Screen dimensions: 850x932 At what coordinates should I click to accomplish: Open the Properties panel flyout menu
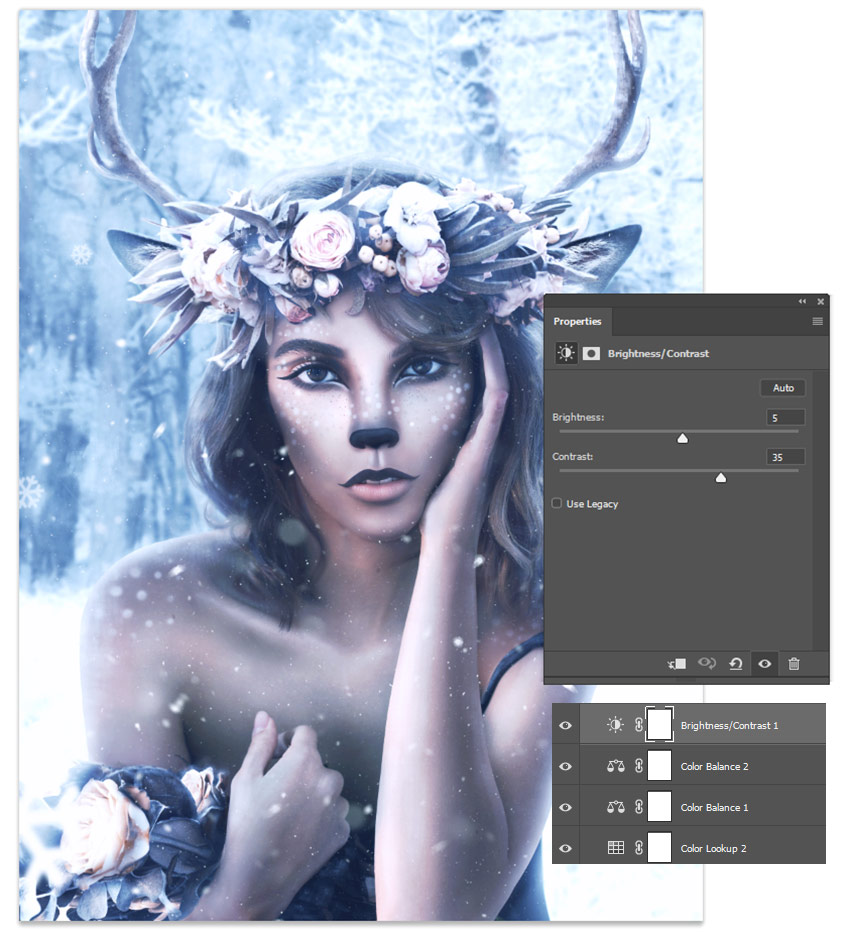pos(818,322)
